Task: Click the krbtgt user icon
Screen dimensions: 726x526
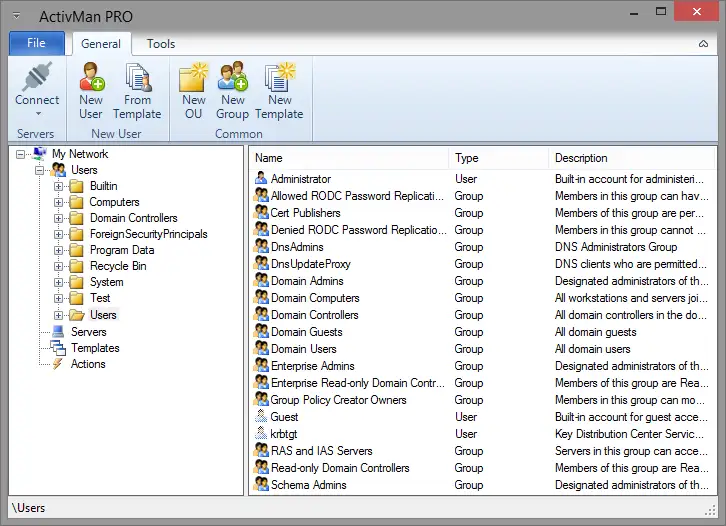Action: [261, 433]
